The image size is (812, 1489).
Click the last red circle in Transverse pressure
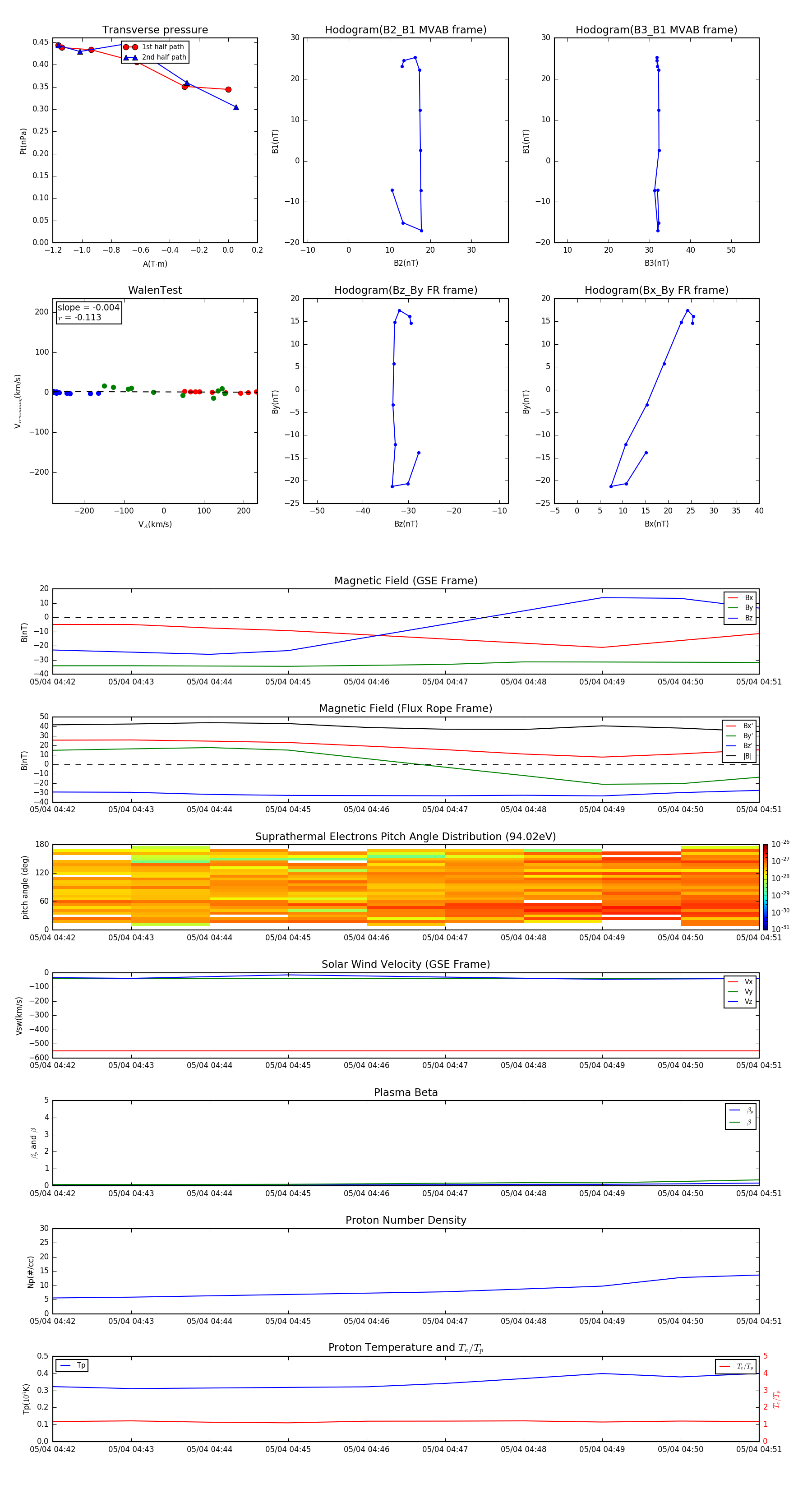pos(228,90)
